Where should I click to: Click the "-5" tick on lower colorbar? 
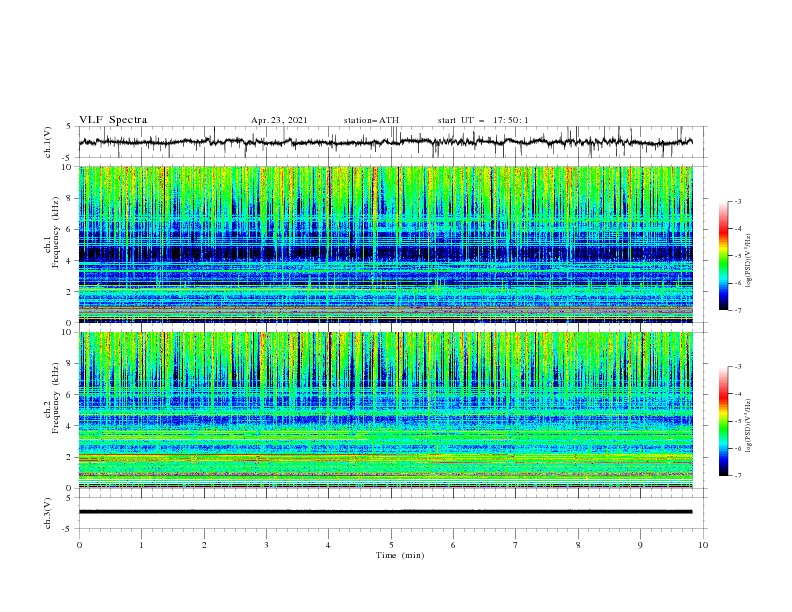coord(737,421)
